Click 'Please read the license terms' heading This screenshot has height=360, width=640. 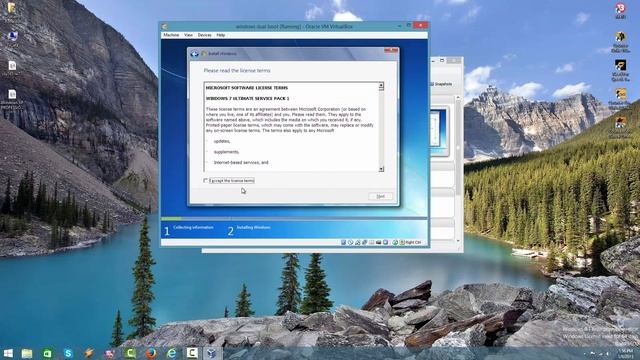click(237, 71)
